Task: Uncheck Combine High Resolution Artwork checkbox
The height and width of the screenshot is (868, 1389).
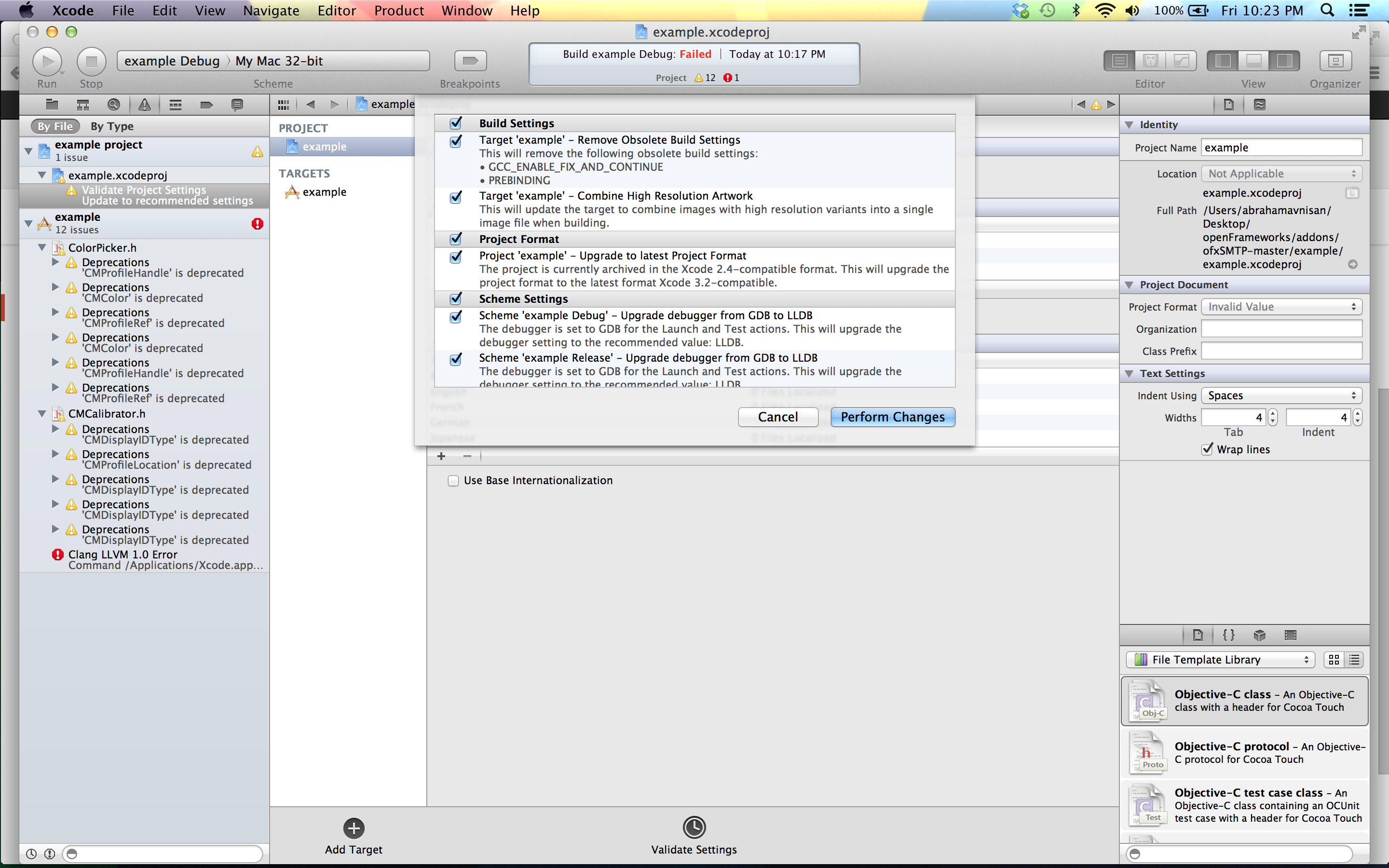Action: 456,197
